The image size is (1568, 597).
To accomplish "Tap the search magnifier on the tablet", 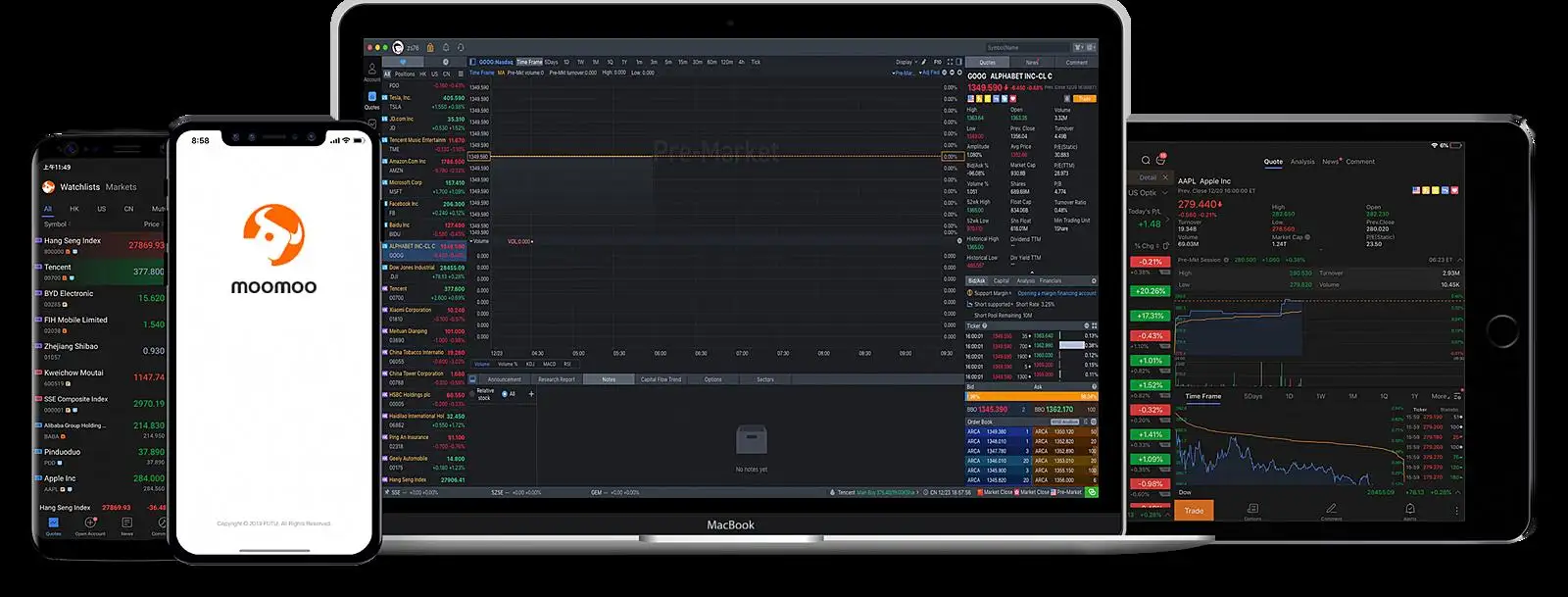I will point(1145,160).
